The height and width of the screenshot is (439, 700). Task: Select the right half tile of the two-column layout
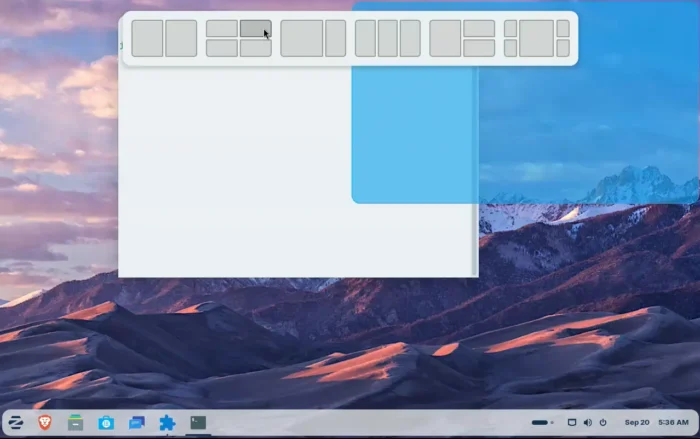(181, 38)
